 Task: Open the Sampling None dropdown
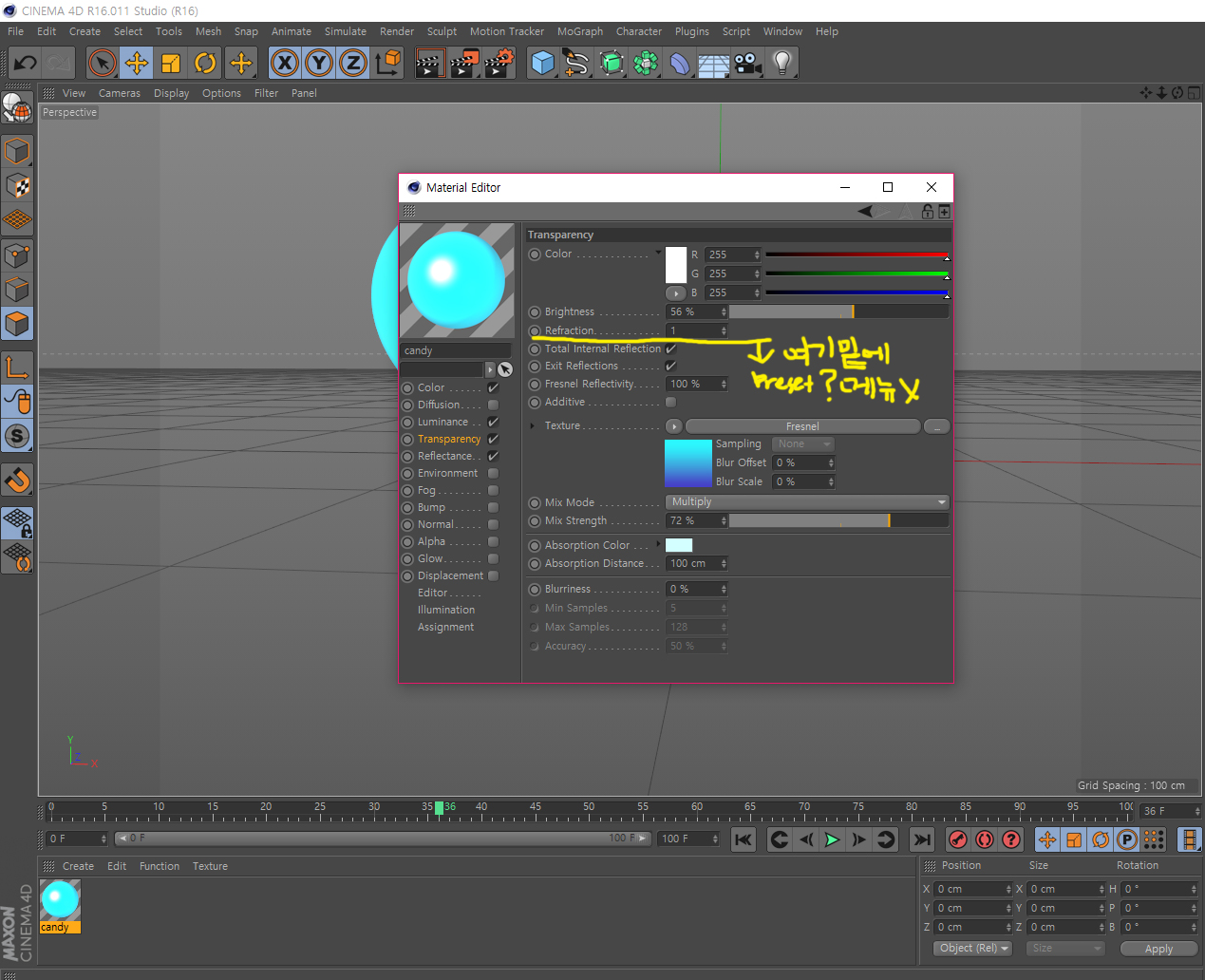802,443
